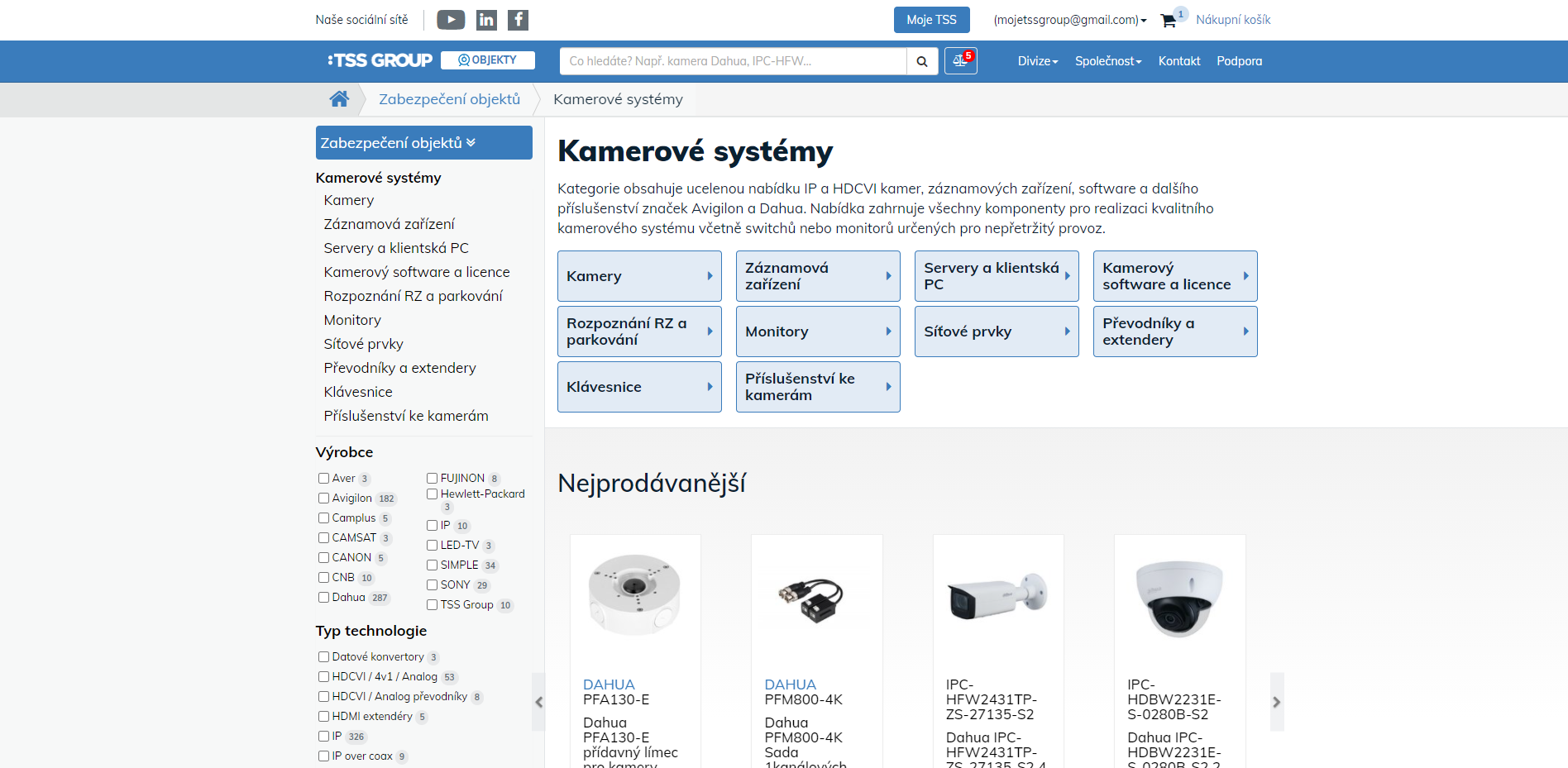Open the Záznamová zařízení category tile

point(817,276)
